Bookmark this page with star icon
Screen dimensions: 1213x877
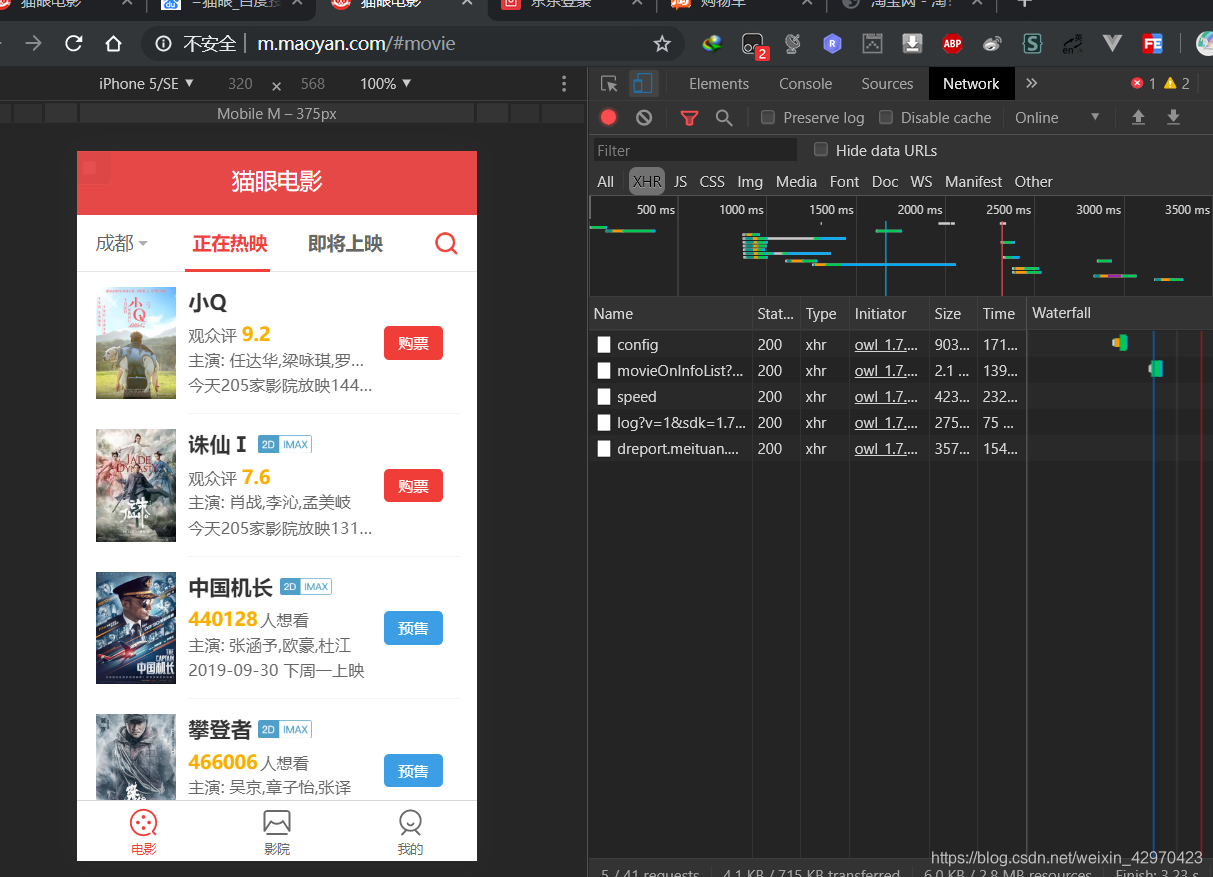click(661, 44)
